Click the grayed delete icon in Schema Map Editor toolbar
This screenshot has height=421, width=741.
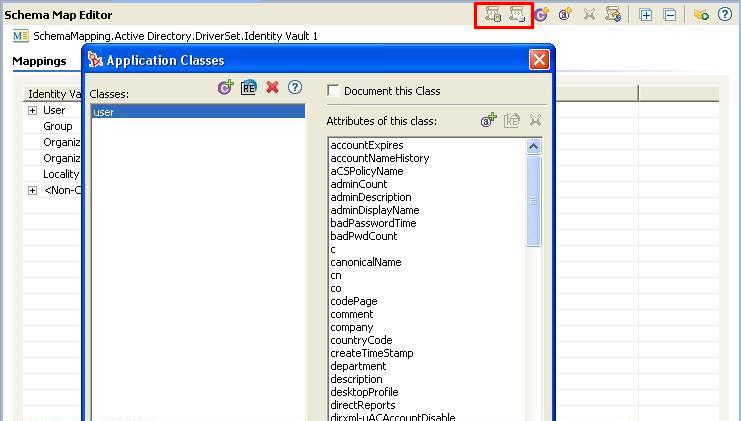[x=589, y=15]
